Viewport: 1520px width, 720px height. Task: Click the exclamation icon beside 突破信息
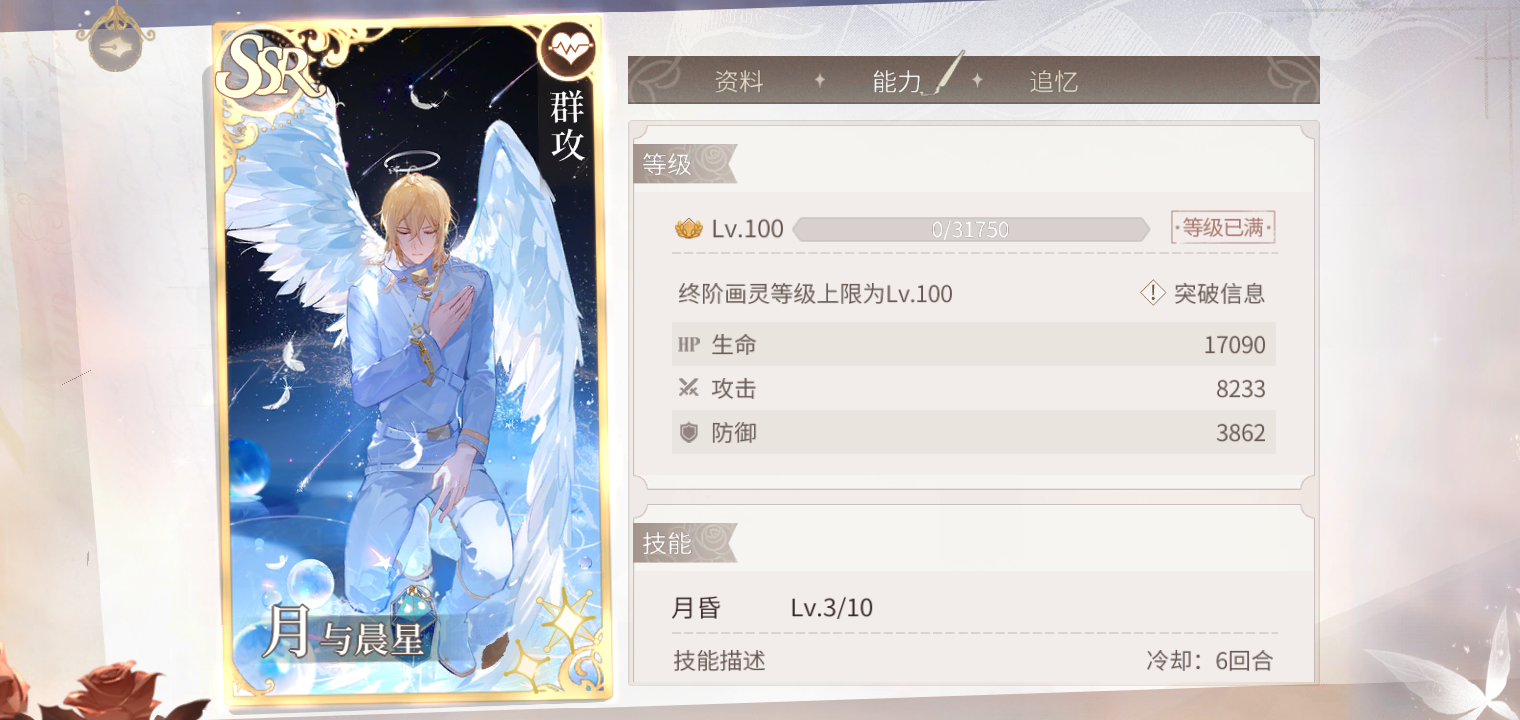tap(1153, 293)
